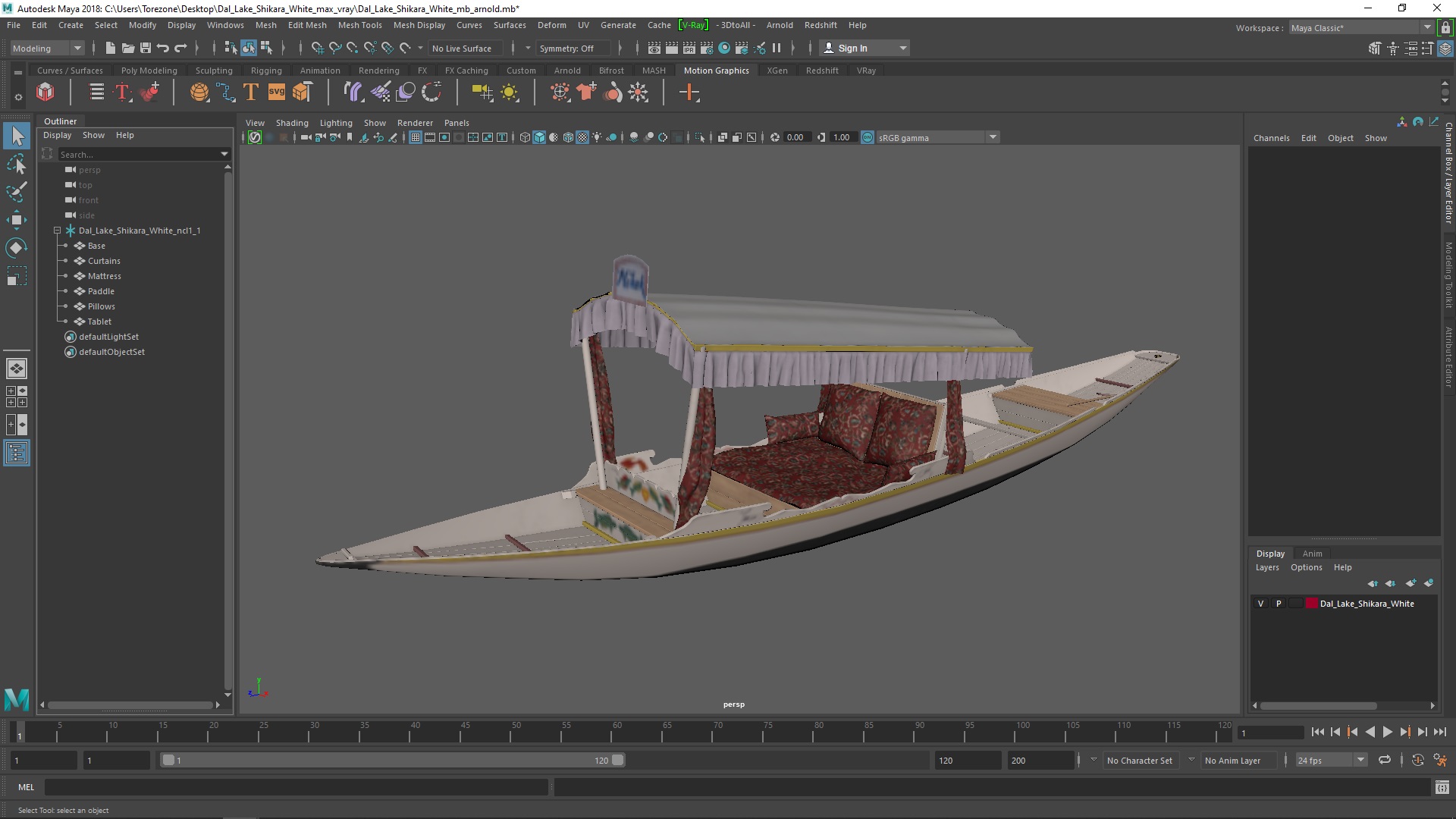
Task: Collapse the Dal_Lake_Shikara_White_ncl1_1 group
Action: [57, 231]
